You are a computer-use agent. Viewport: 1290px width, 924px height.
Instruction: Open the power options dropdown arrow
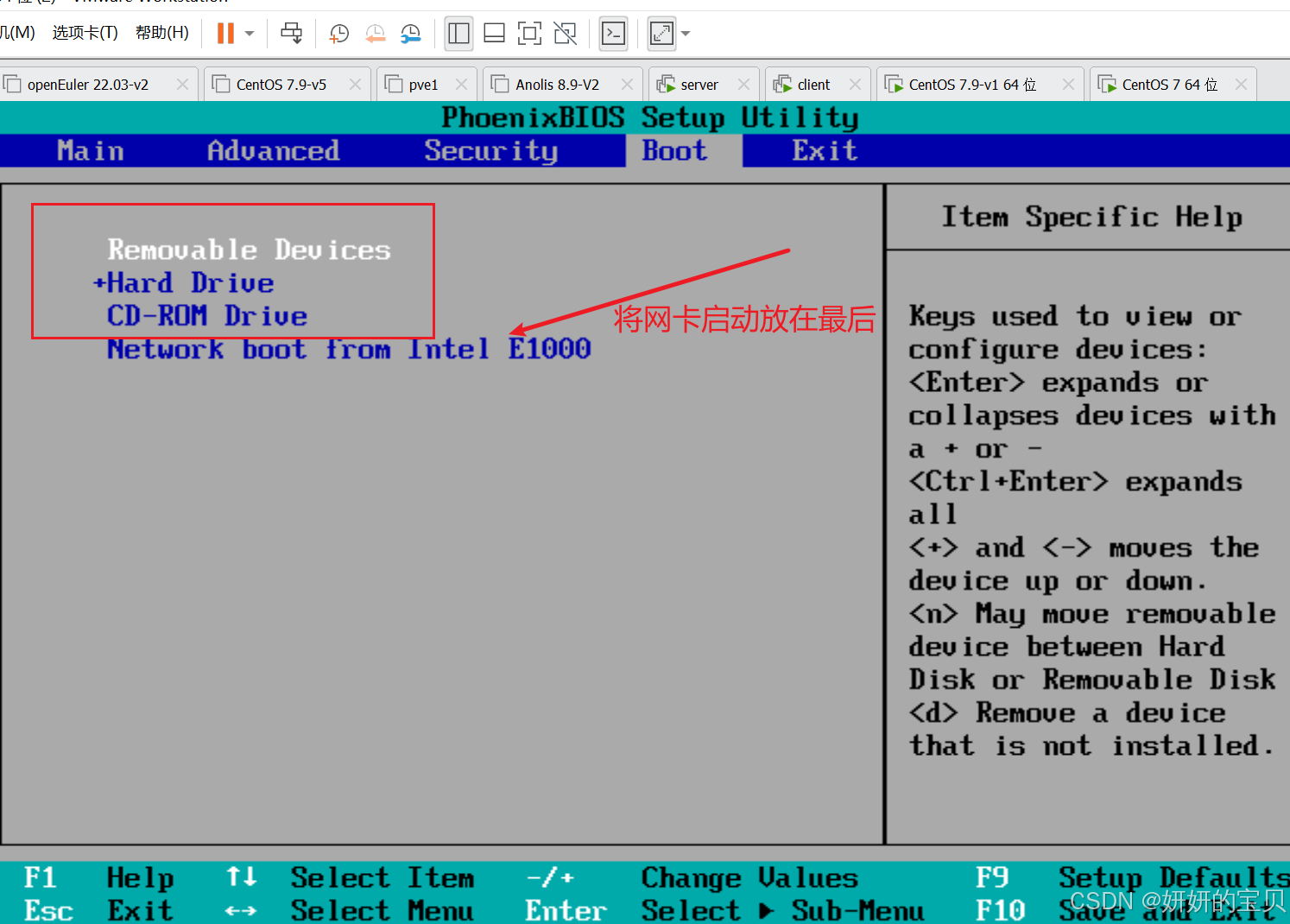tap(250, 34)
